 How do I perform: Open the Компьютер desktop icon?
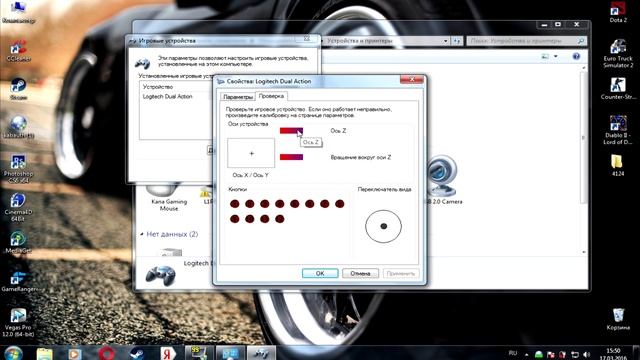tap(18, 11)
